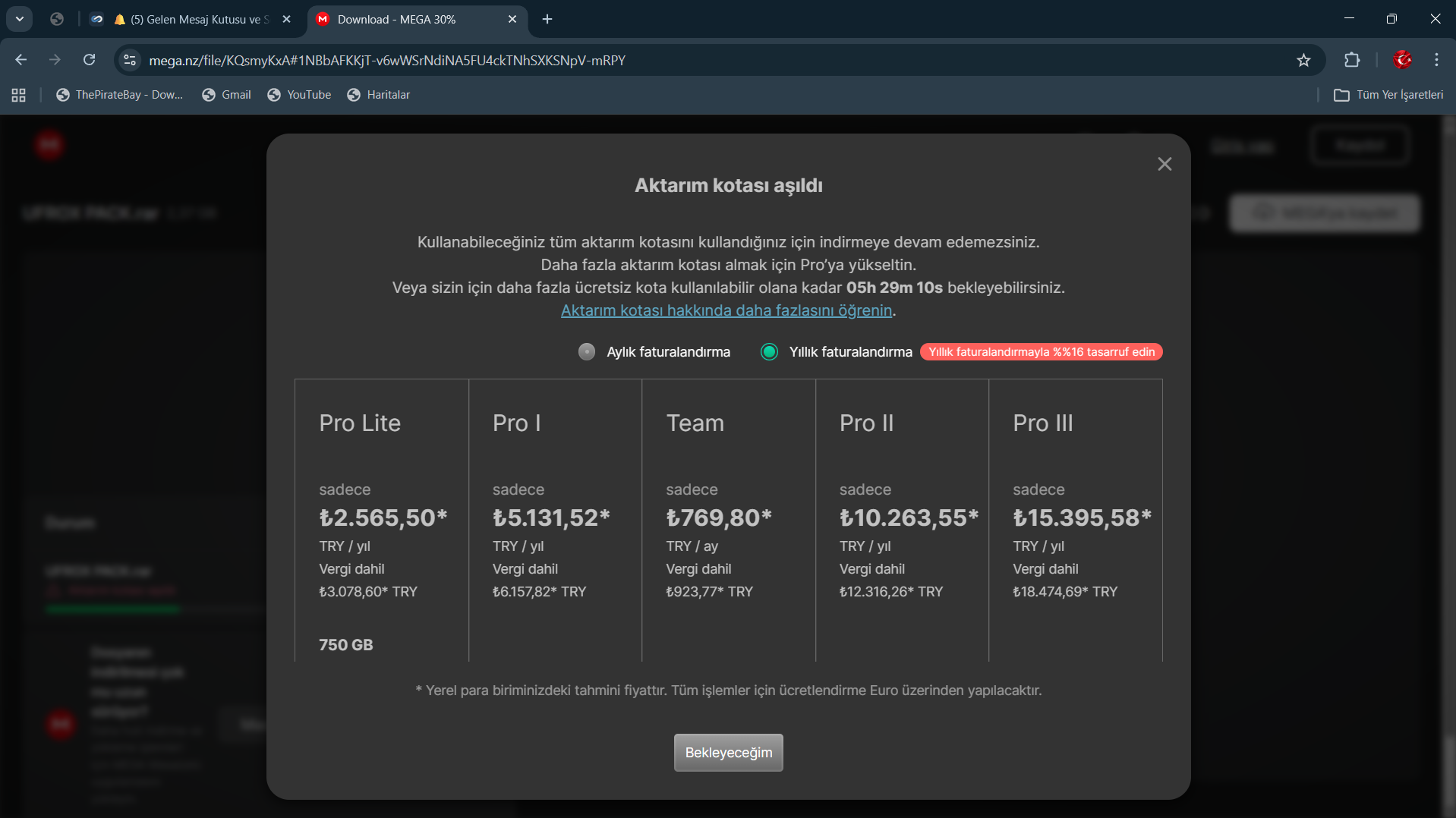The height and width of the screenshot is (818, 1456).
Task: Go forward in browser history
Action: point(55,60)
